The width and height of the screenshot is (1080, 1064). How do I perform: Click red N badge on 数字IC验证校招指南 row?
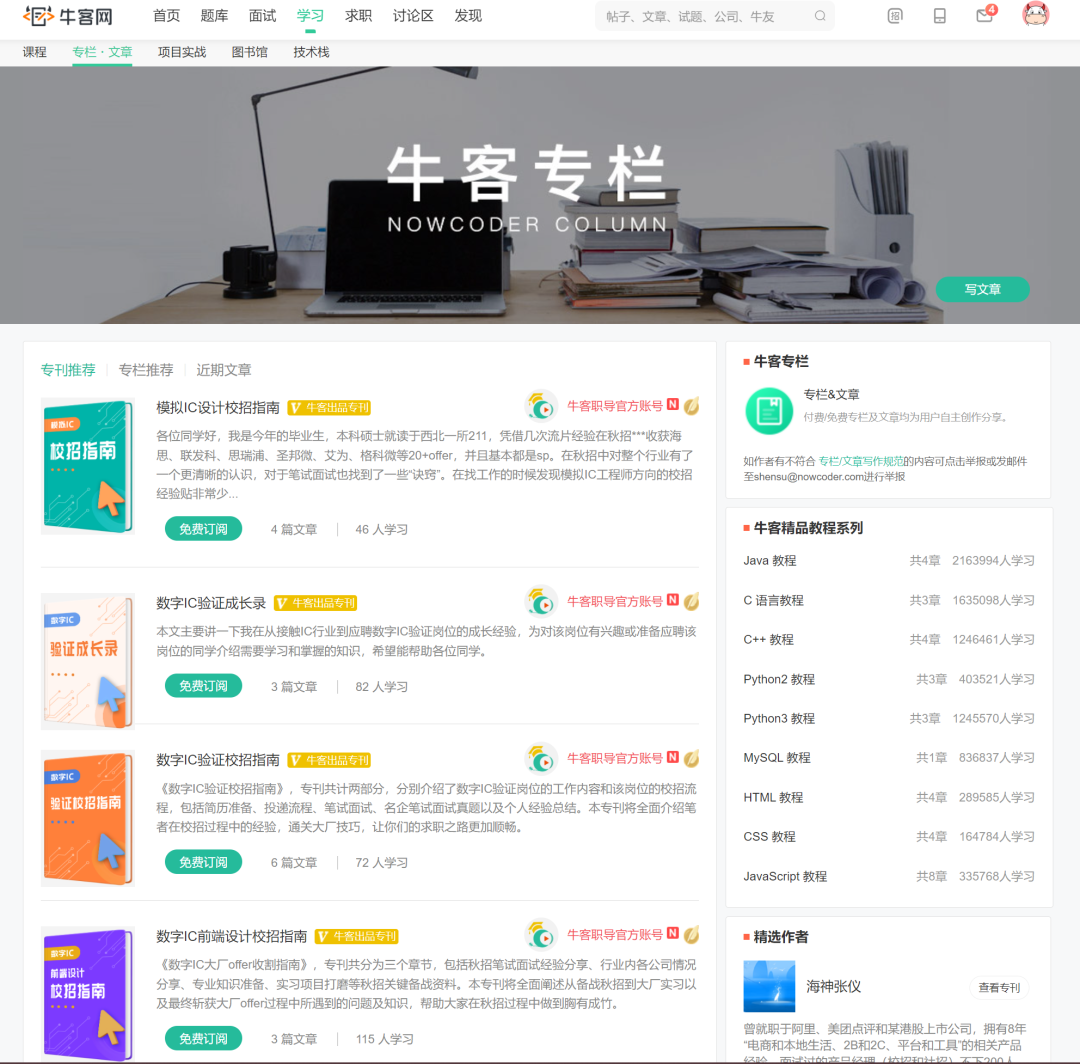pos(673,757)
